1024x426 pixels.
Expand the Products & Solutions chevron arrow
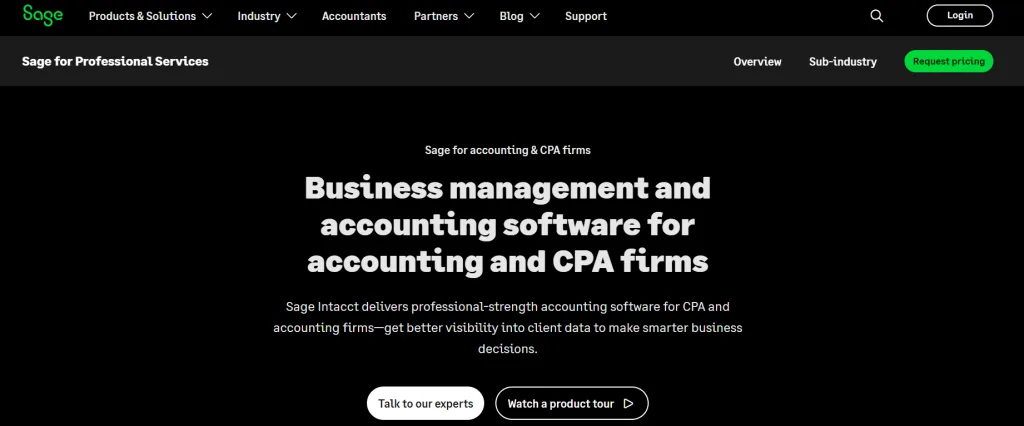207,16
